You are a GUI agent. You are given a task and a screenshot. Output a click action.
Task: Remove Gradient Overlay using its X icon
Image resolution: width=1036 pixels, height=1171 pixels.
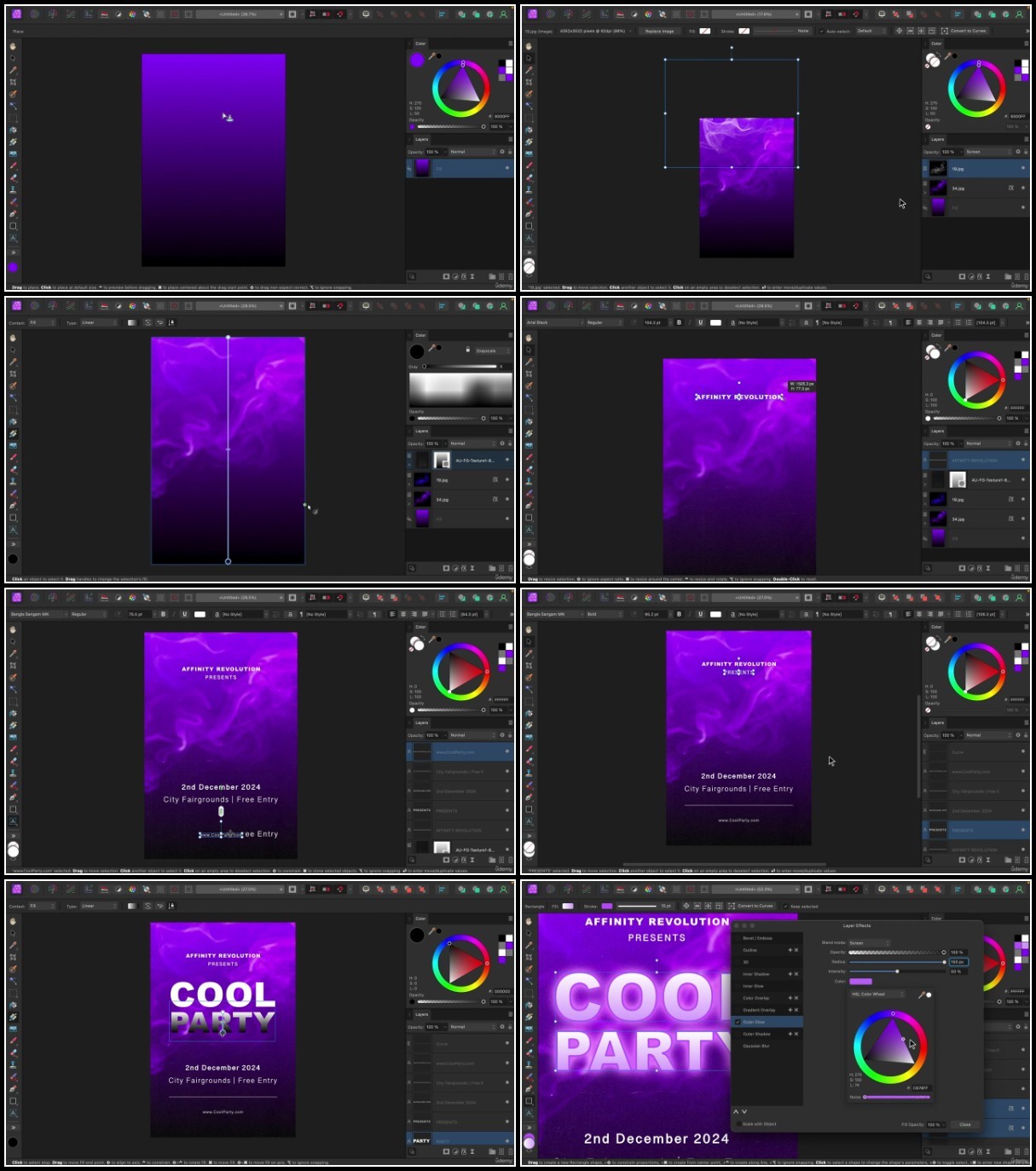(x=796, y=1010)
